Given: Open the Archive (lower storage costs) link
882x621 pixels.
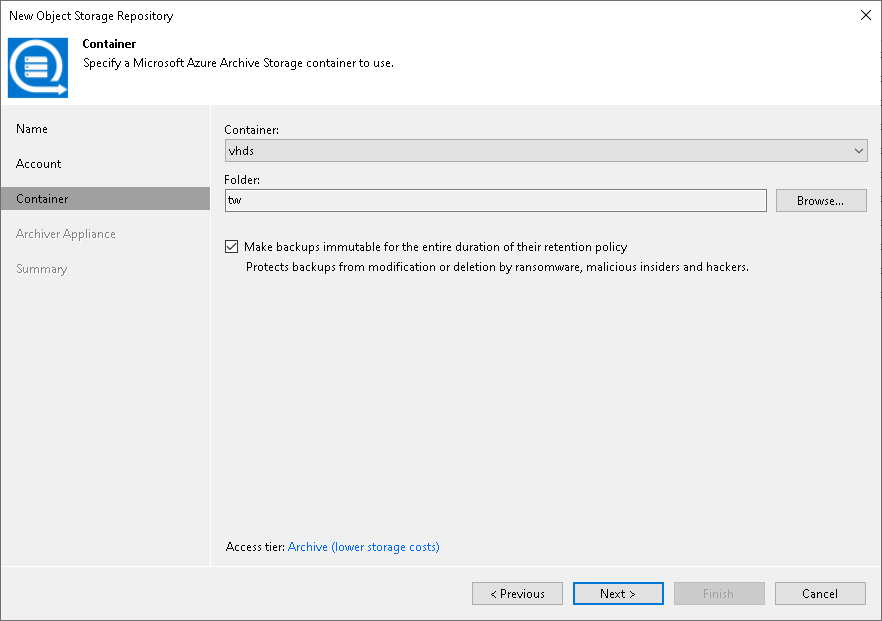Looking at the screenshot, I should click(x=363, y=547).
